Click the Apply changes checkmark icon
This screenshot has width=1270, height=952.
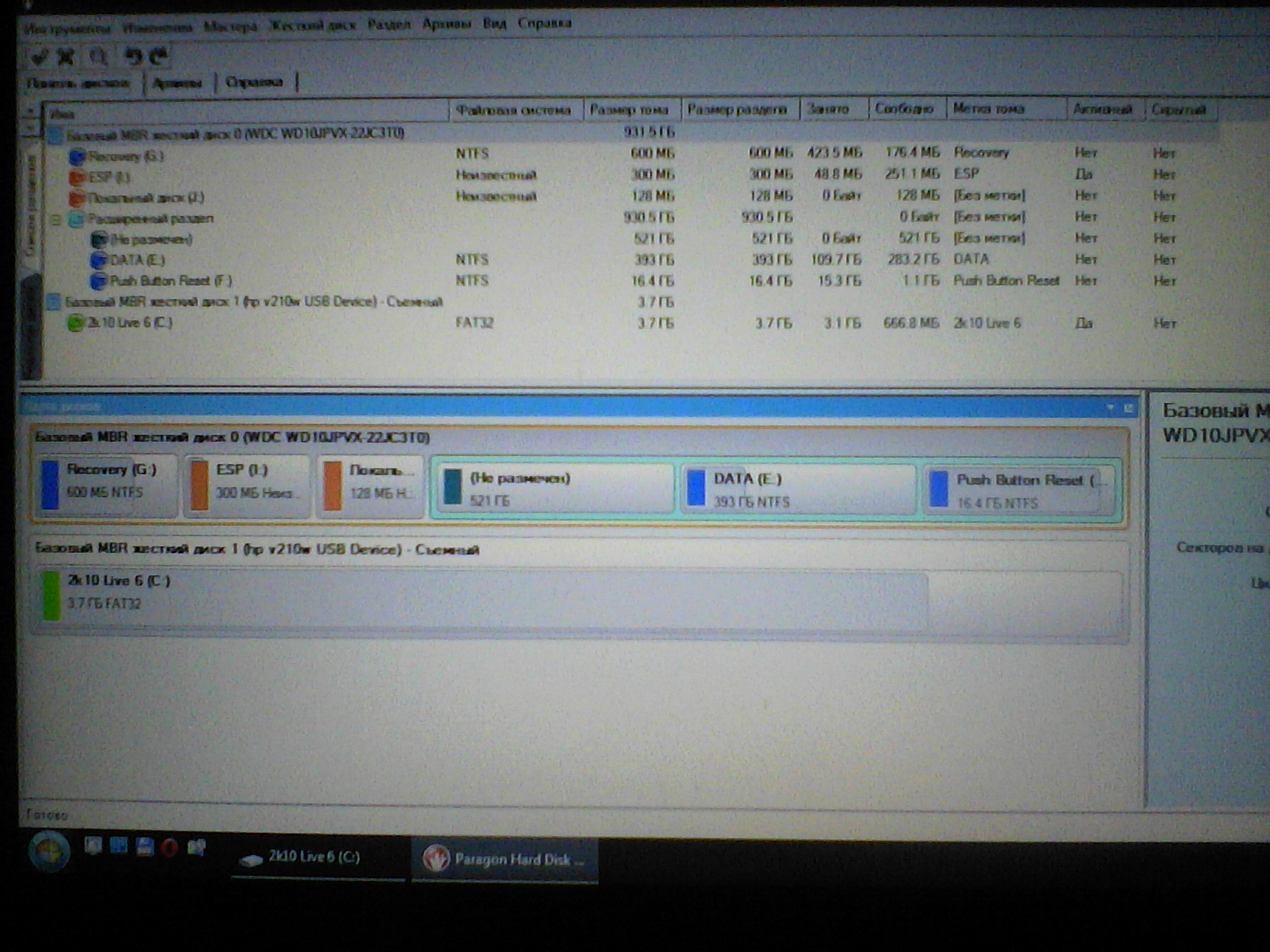point(39,57)
